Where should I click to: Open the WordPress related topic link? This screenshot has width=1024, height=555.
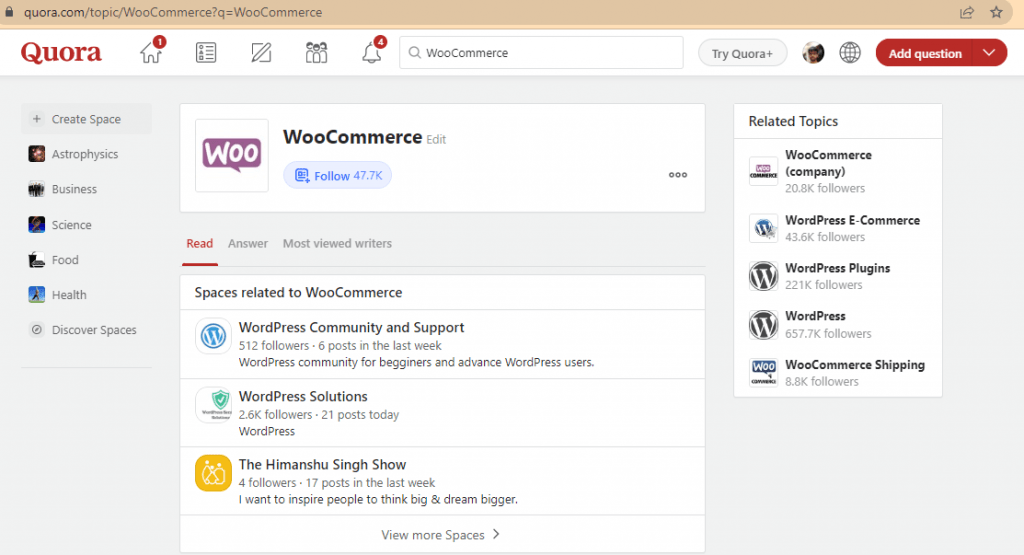point(815,316)
